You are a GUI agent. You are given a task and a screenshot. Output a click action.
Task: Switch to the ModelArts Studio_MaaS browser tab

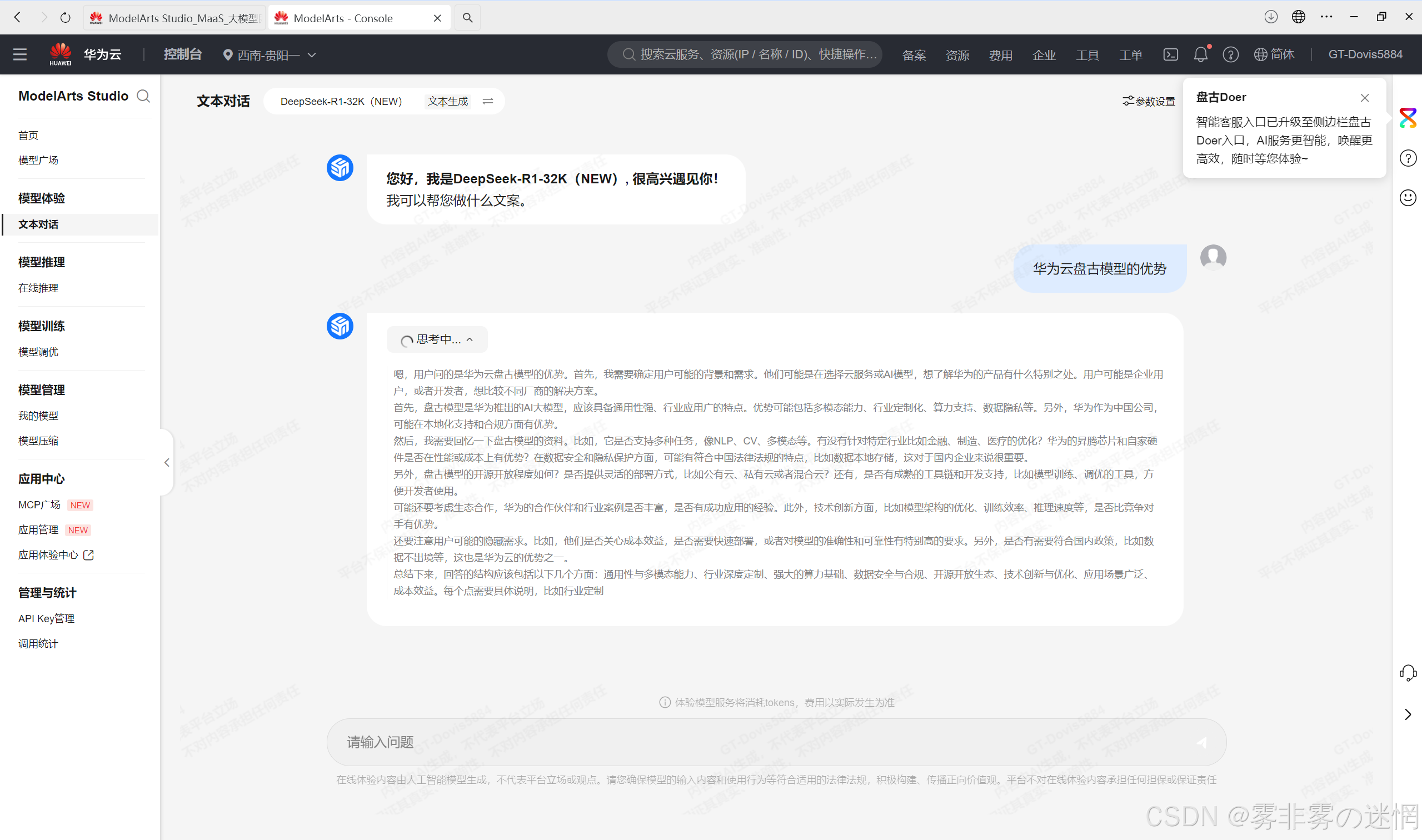[176, 18]
